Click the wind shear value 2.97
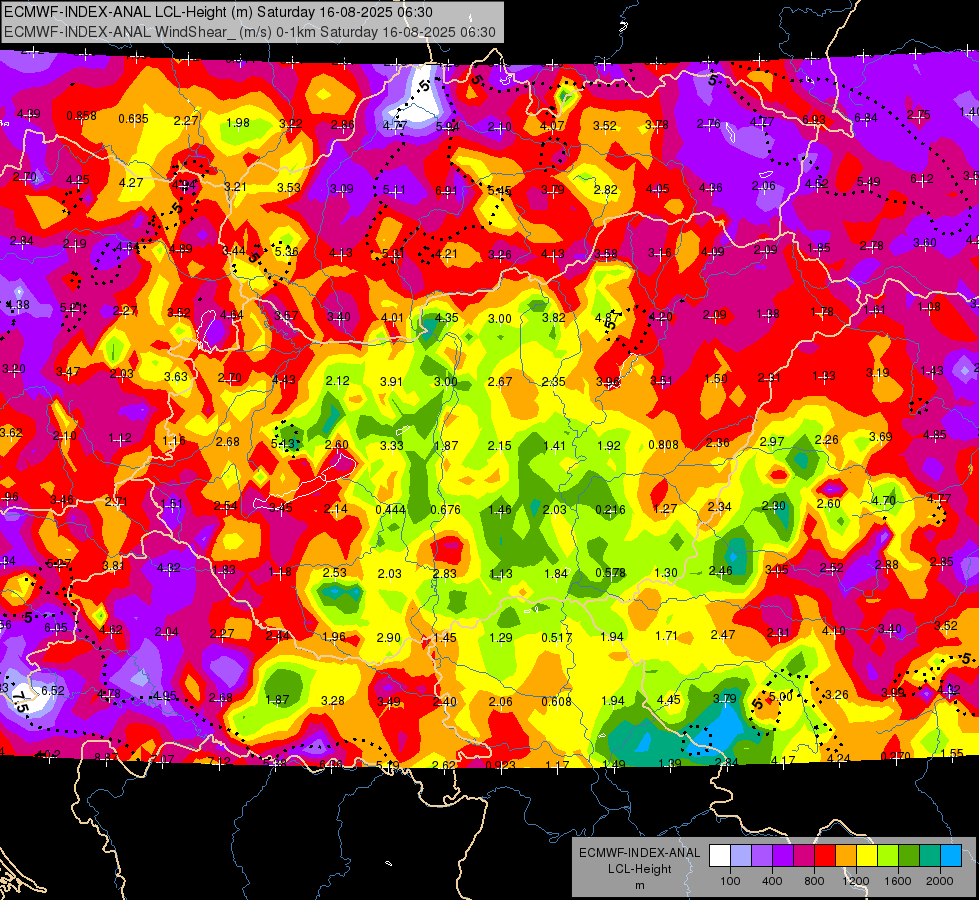The height and width of the screenshot is (900, 979). pyautogui.click(x=772, y=442)
